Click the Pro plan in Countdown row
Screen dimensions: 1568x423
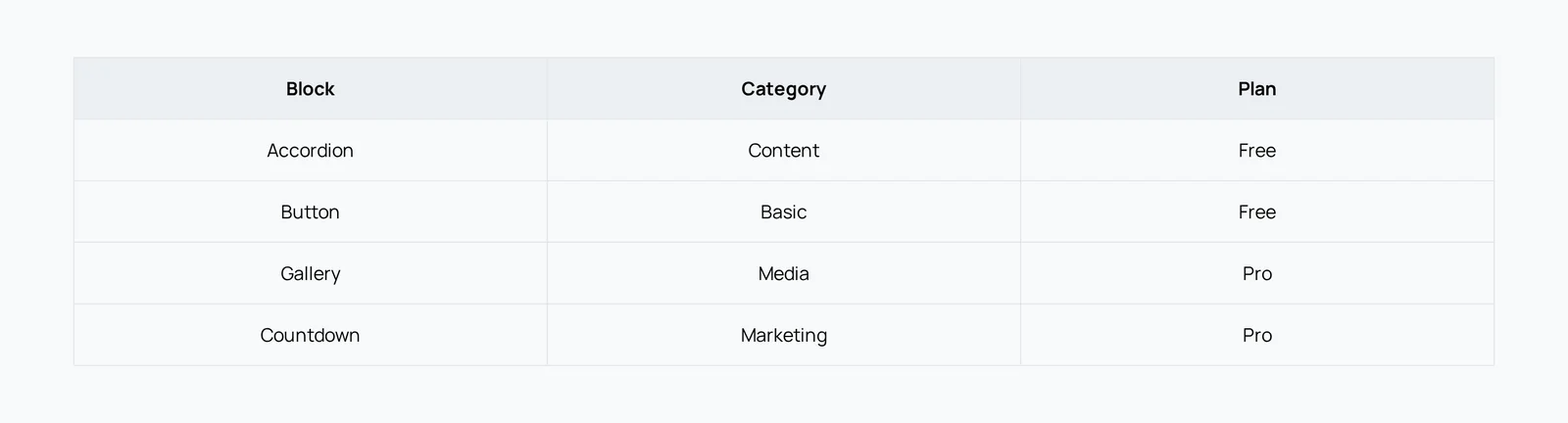pos(1257,336)
